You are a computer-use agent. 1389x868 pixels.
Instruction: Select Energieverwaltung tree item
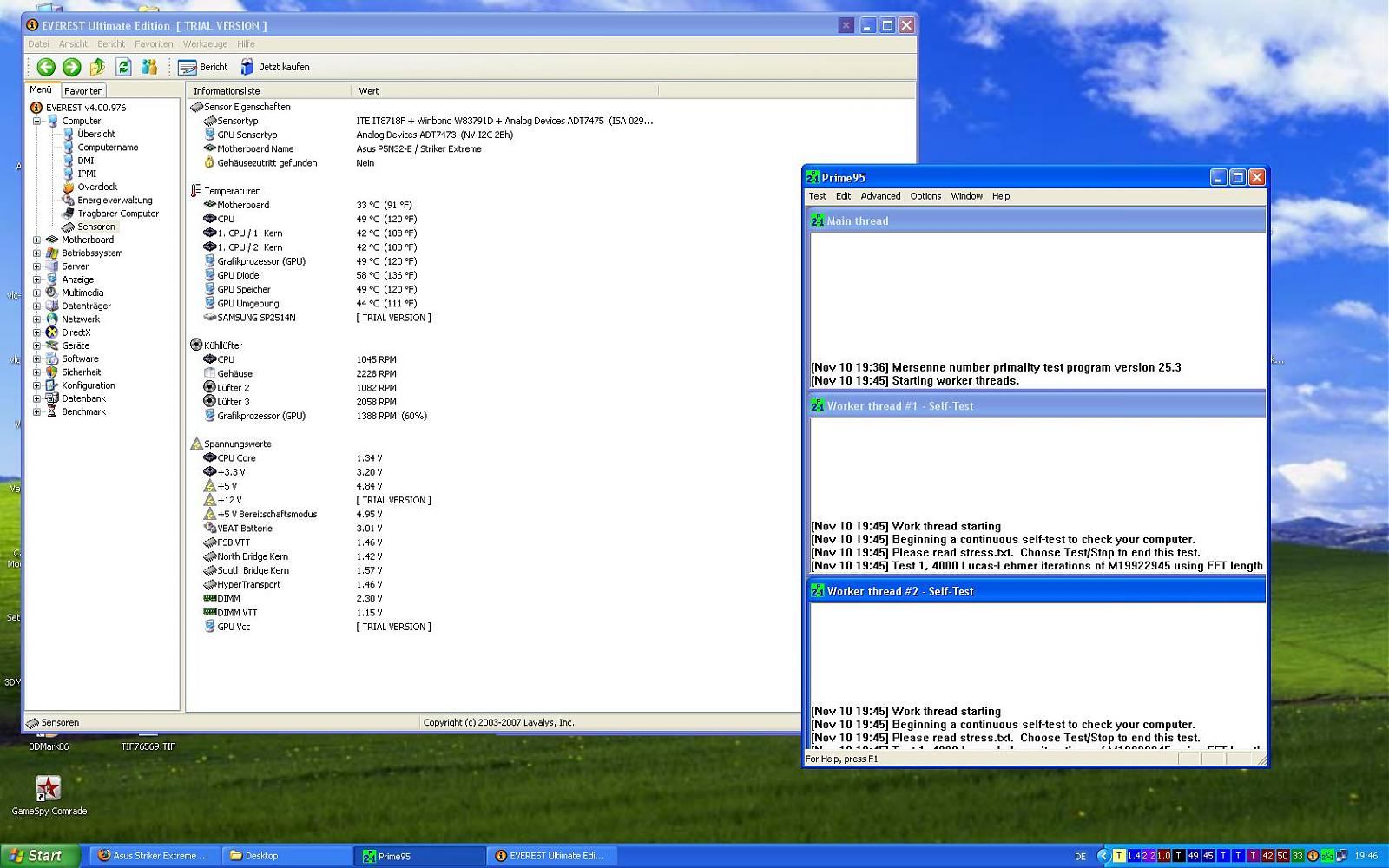tap(115, 200)
